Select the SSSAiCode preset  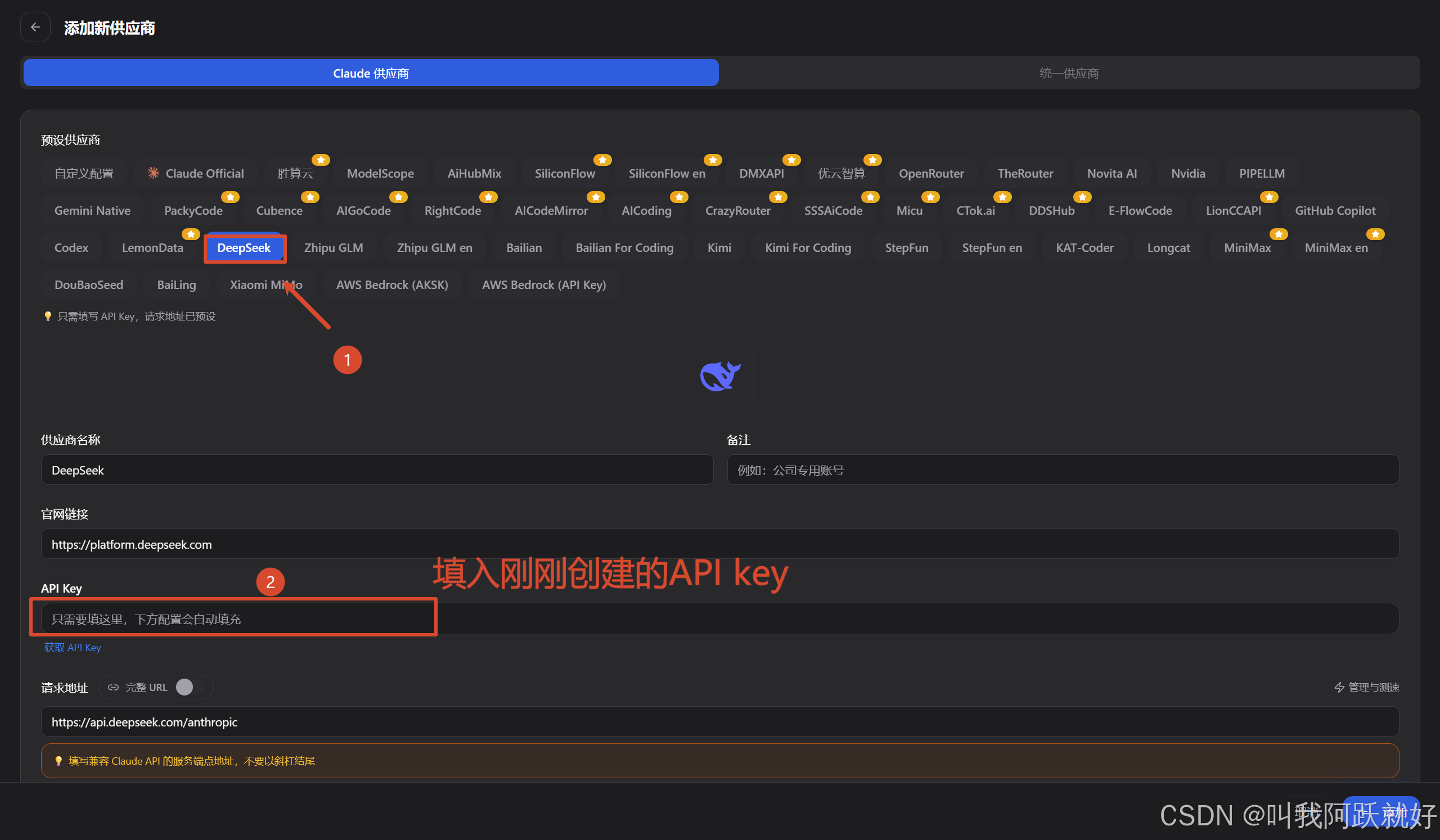[833, 210]
